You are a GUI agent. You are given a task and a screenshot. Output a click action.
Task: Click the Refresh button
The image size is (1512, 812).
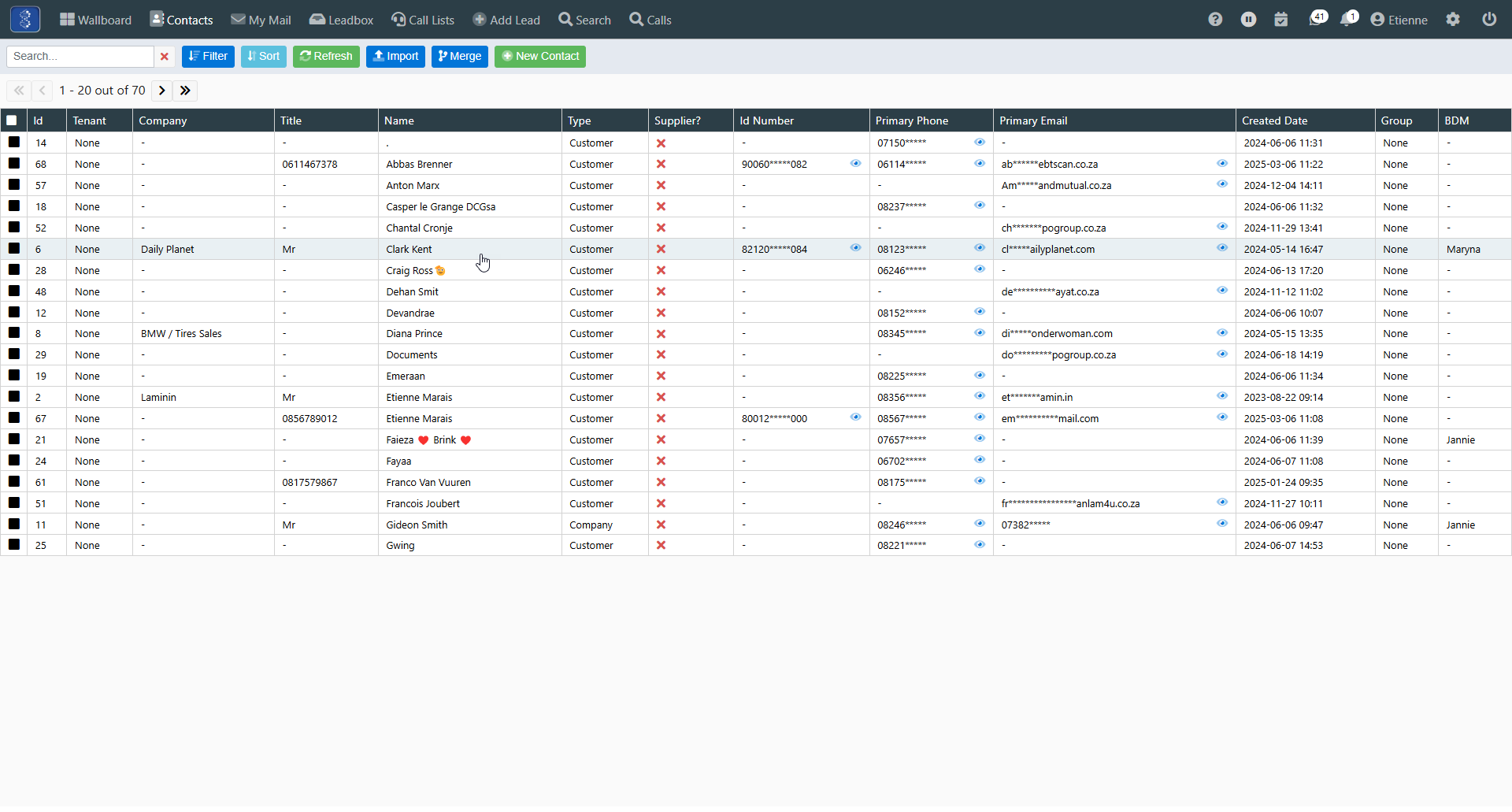pos(326,57)
